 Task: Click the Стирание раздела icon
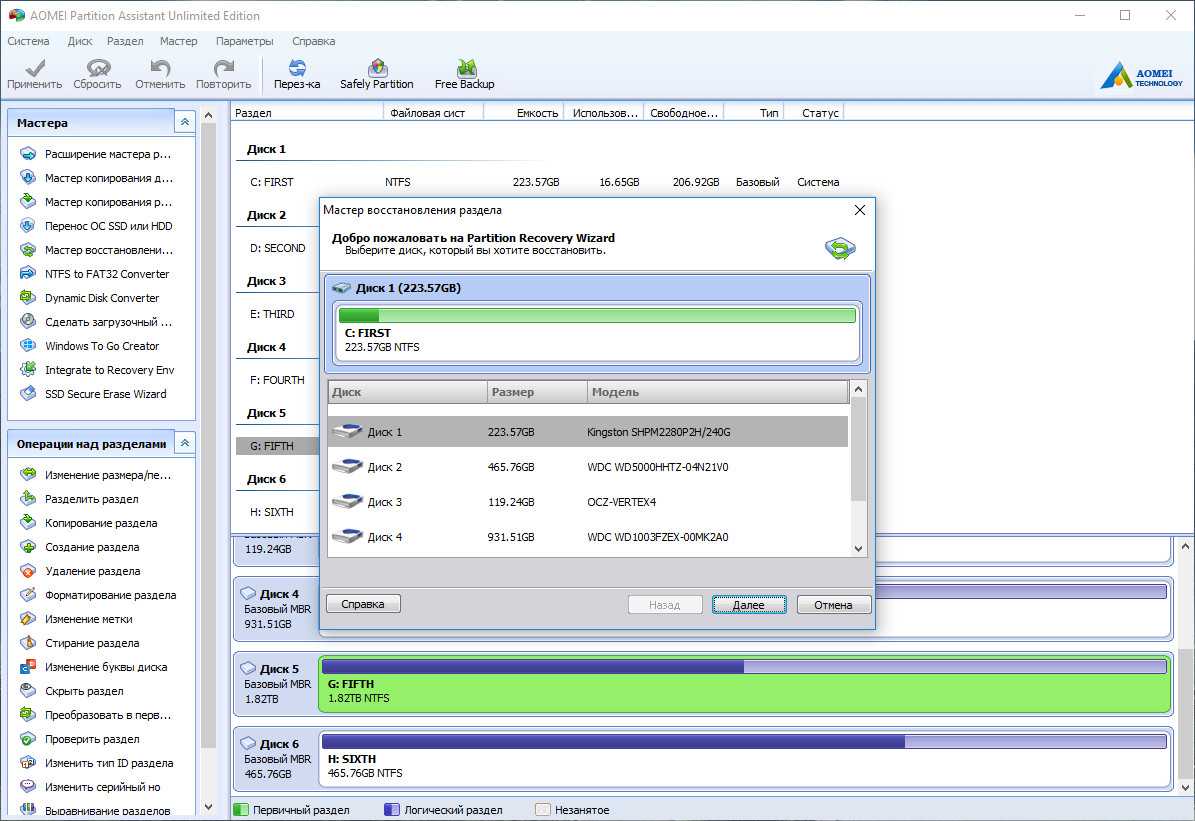tap(28, 643)
